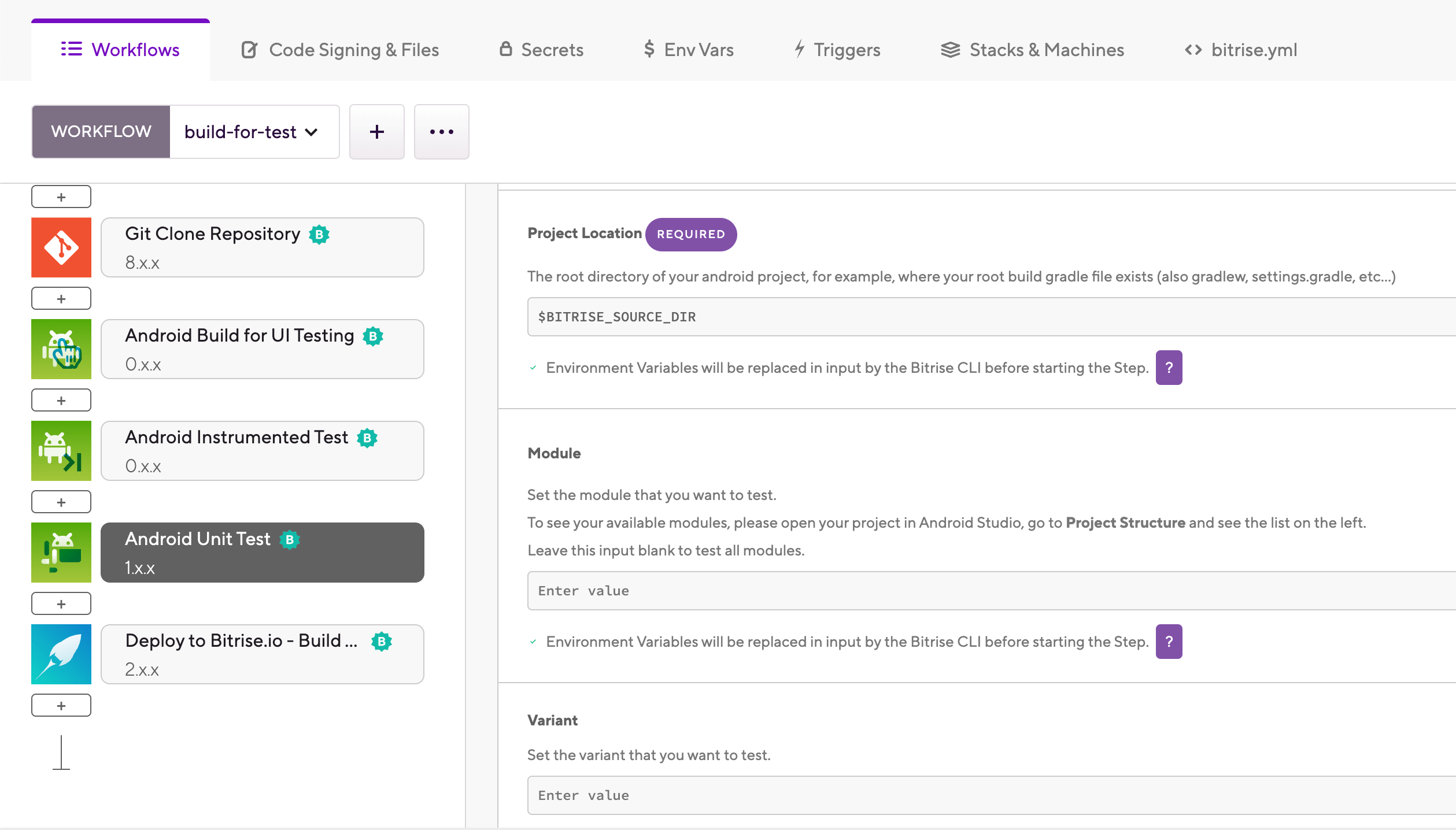Open help icon for Module environment variables
Viewport: 1456px width, 830px height.
coord(1169,642)
